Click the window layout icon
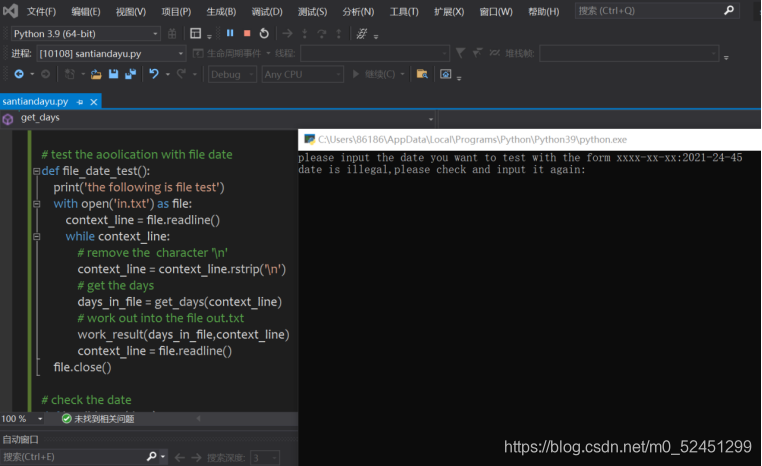 point(195,33)
